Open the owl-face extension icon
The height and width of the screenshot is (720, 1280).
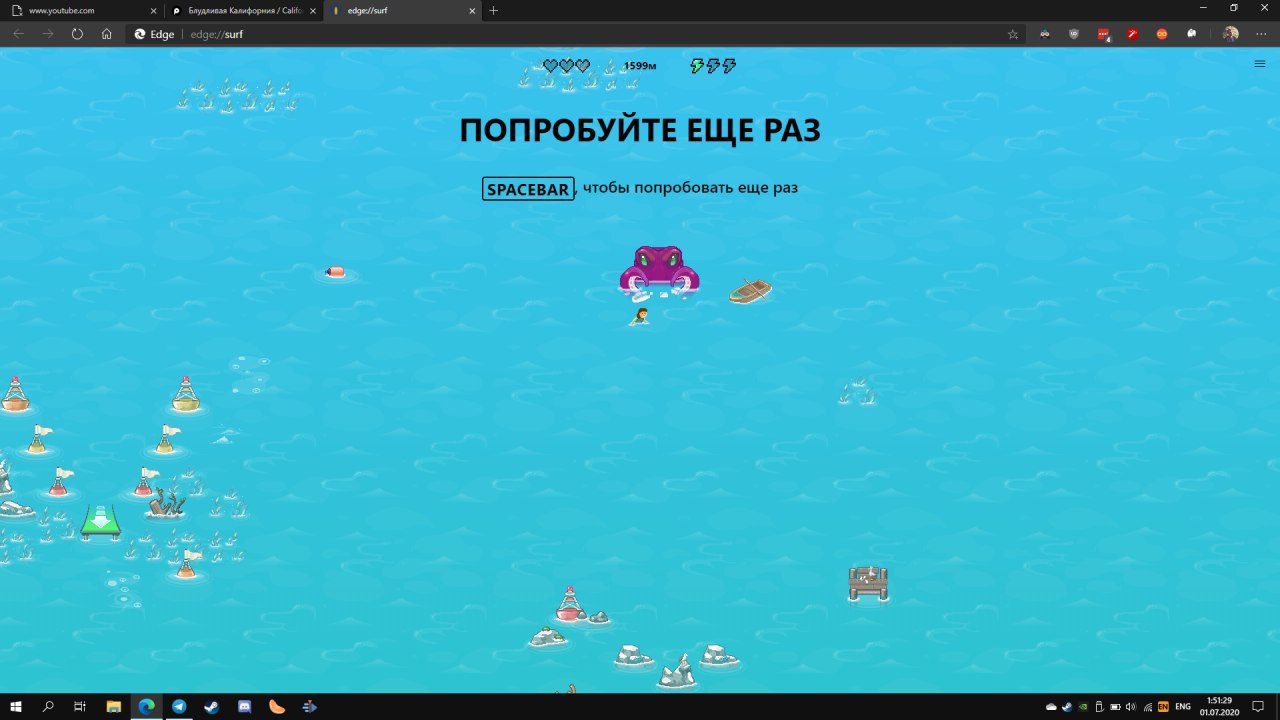tap(1045, 34)
